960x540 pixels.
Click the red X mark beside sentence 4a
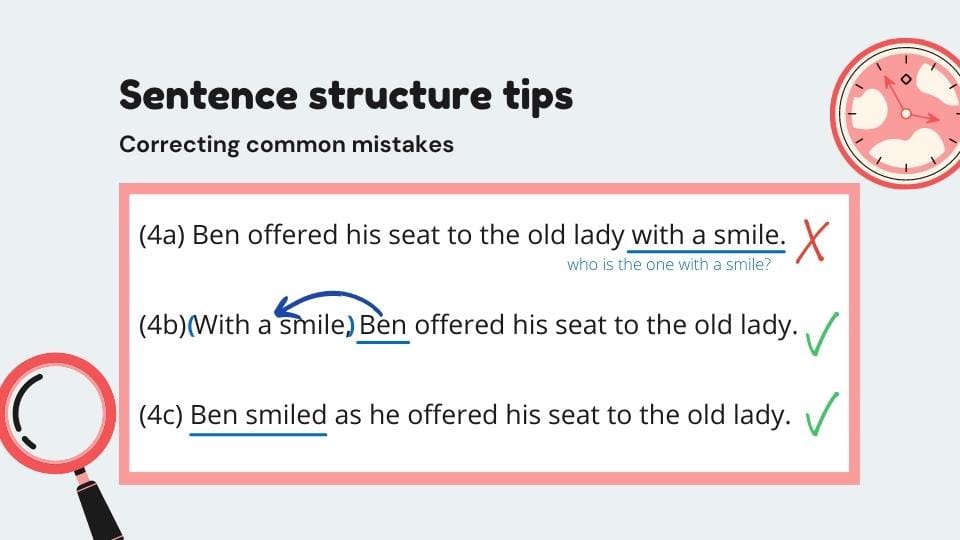pyautogui.click(x=813, y=243)
